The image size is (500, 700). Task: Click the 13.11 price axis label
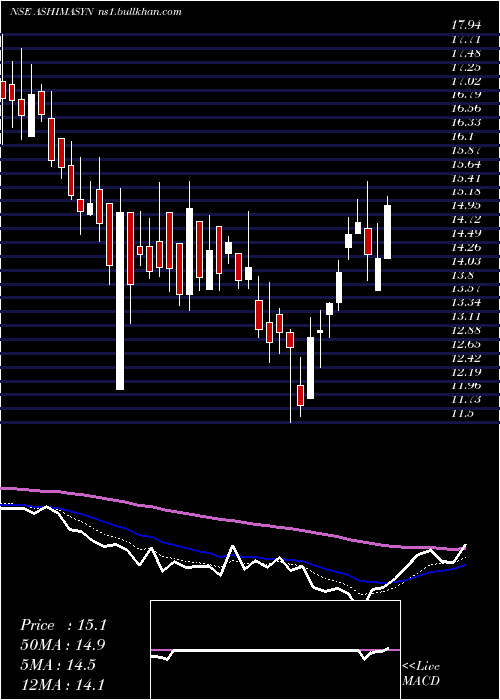coord(466,316)
